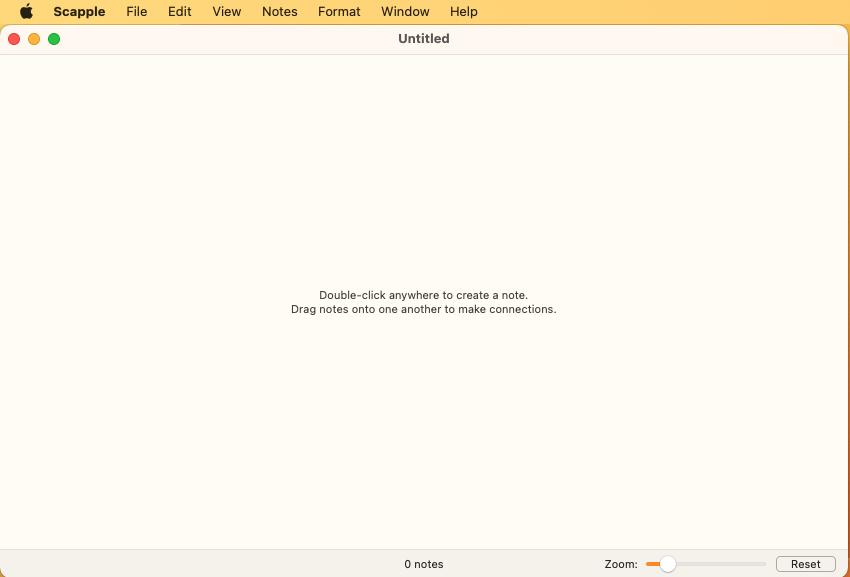Open the Scapple application menu
850x577 pixels.
(x=79, y=11)
